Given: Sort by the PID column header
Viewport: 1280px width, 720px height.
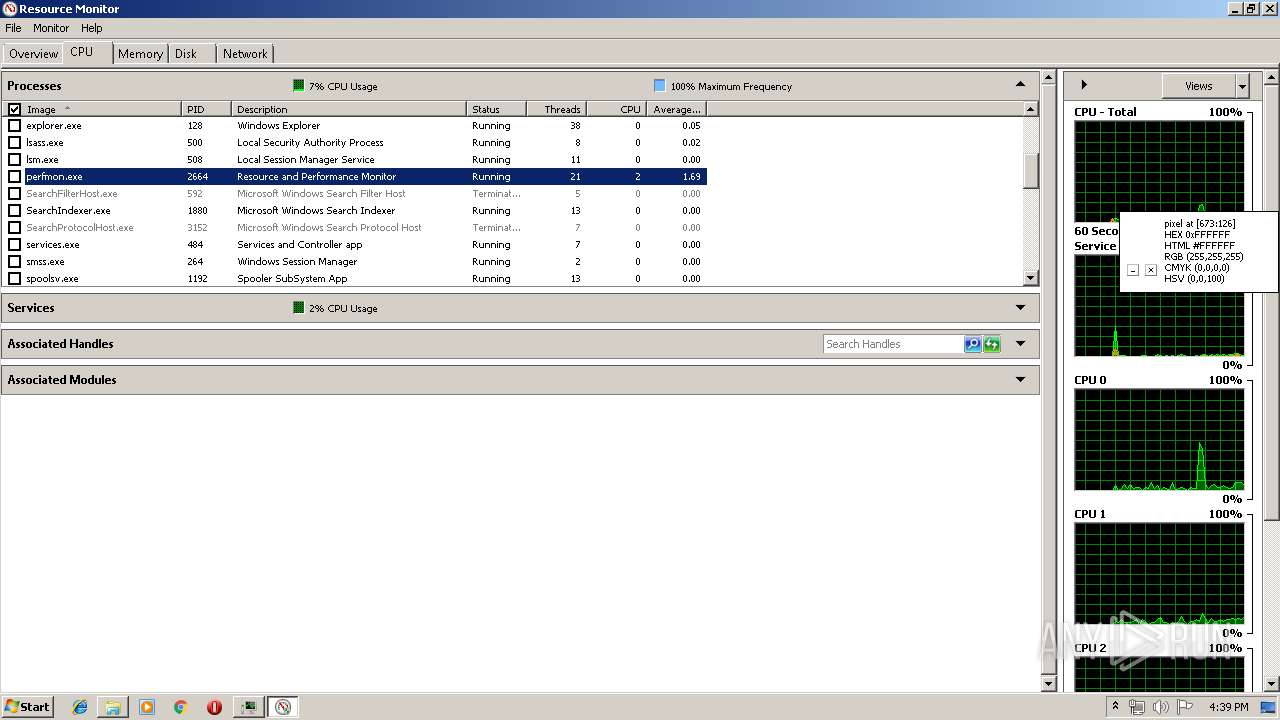Looking at the screenshot, I should click(x=206, y=109).
